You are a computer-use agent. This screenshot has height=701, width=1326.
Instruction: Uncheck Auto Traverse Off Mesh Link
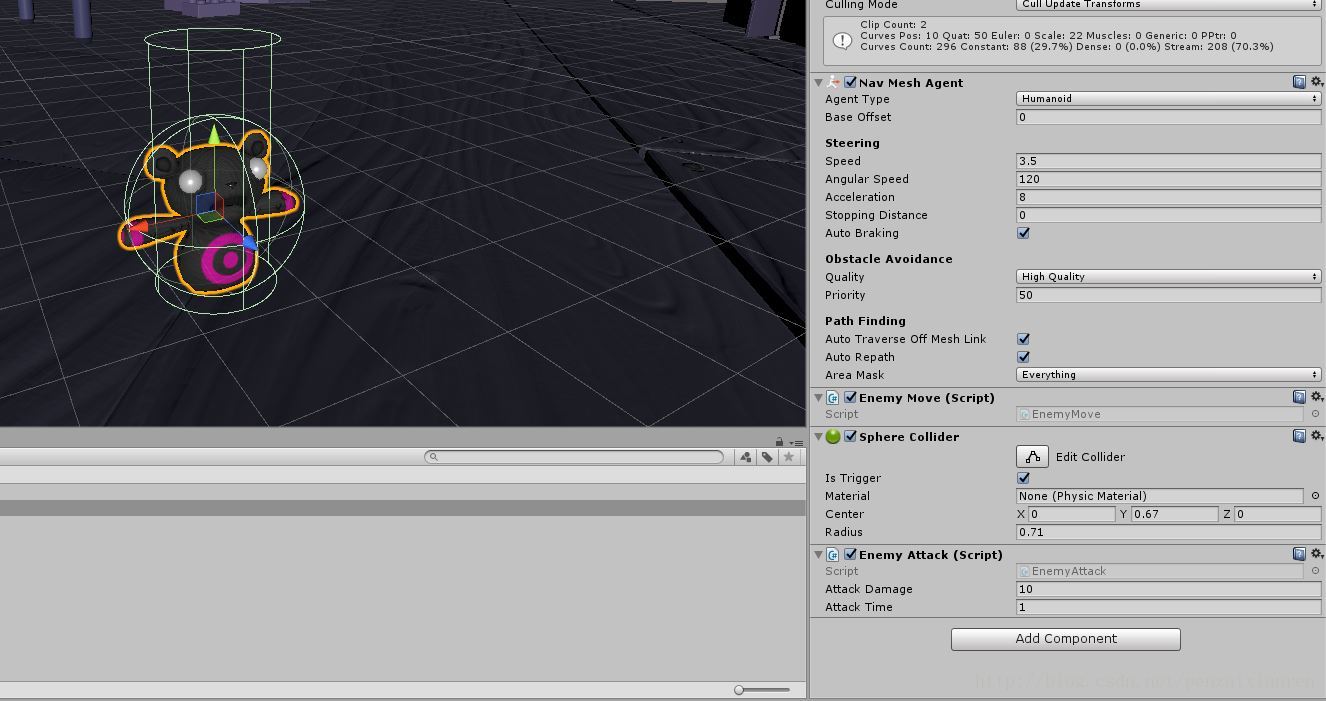click(x=1023, y=339)
